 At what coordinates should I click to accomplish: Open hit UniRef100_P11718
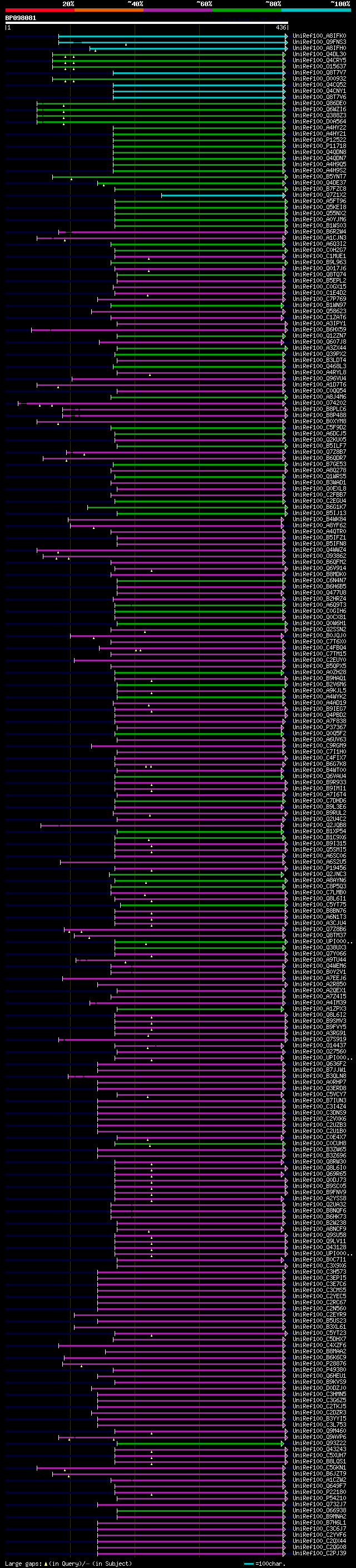[x=319, y=146]
